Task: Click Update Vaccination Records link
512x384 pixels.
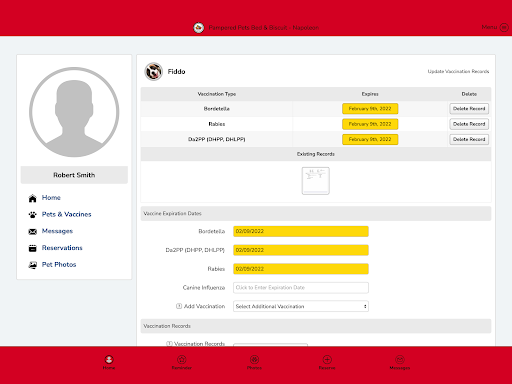Action: pos(458,71)
